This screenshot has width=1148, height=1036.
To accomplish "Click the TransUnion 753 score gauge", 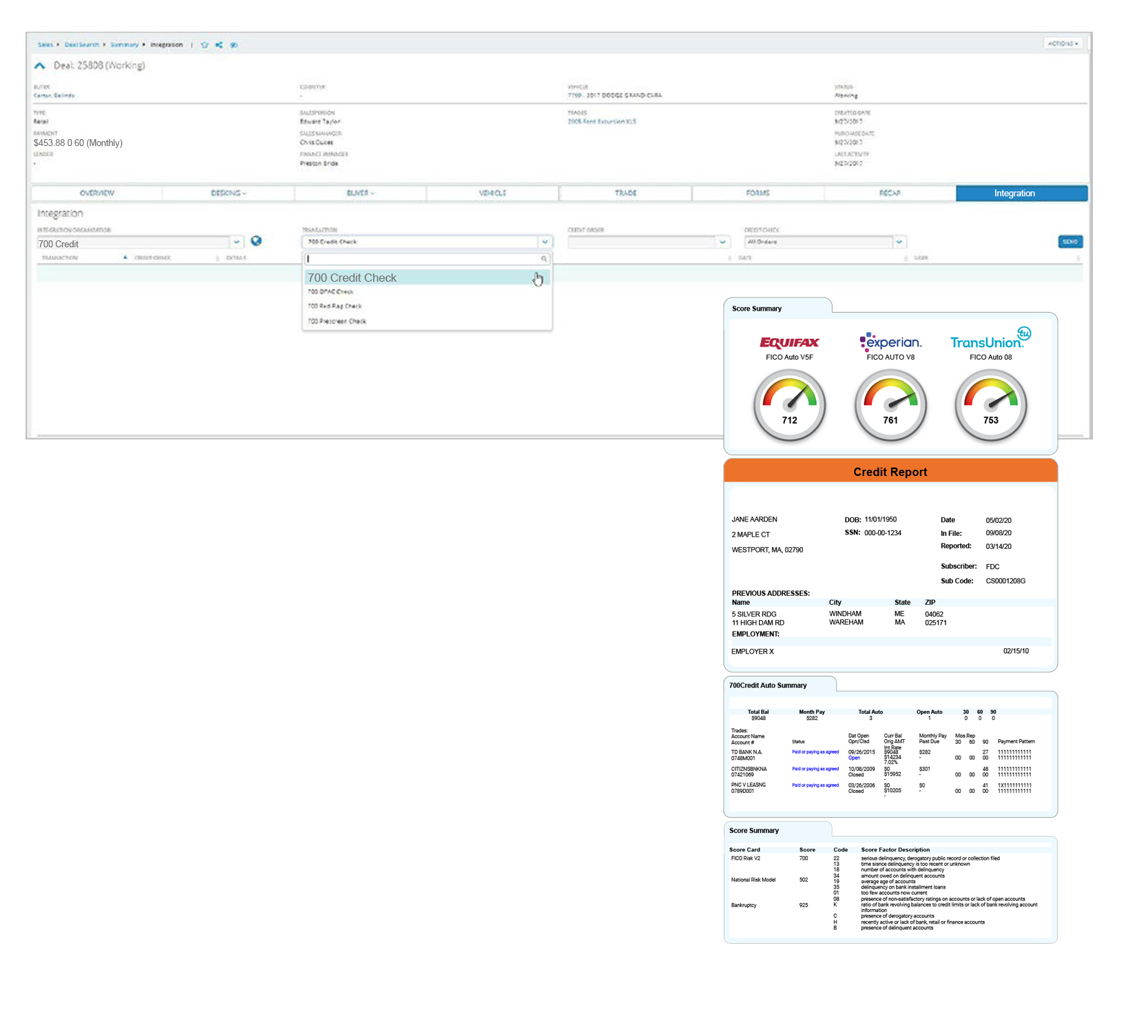I will [x=991, y=405].
